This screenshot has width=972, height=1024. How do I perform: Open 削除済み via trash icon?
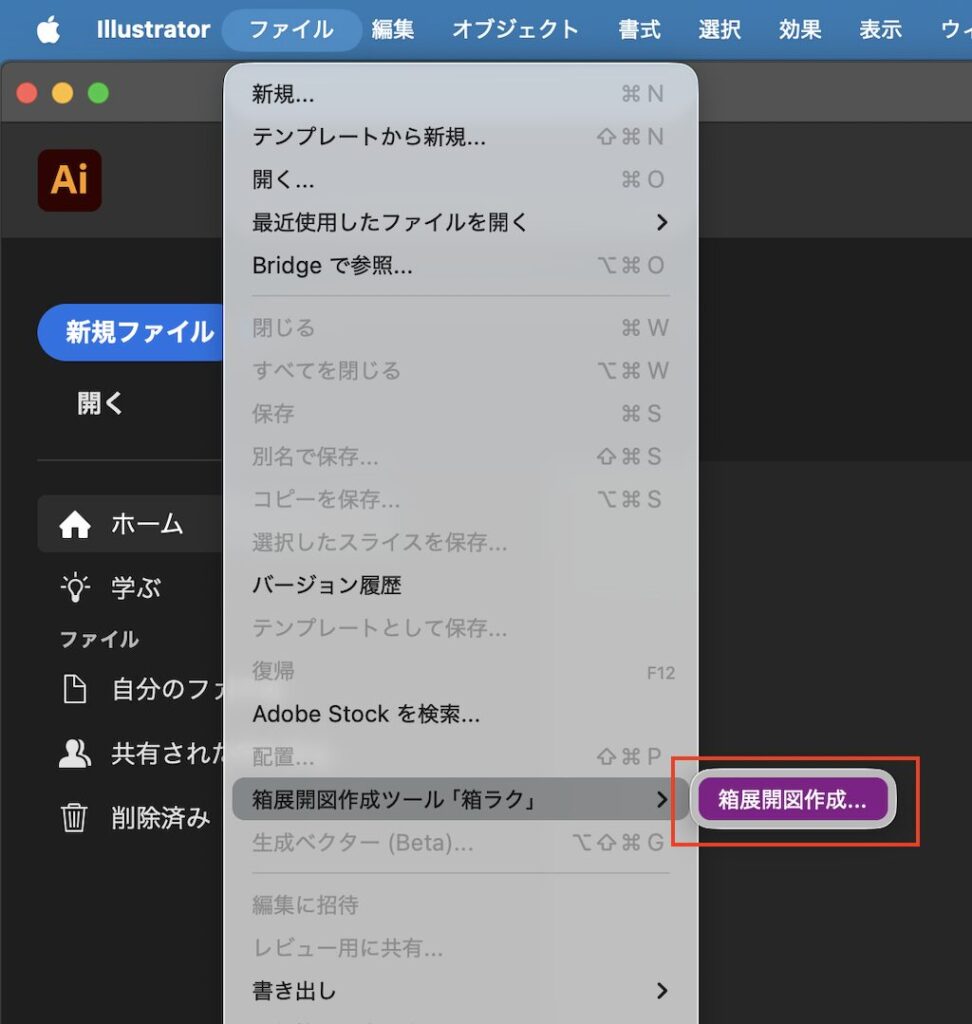[75, 818]
